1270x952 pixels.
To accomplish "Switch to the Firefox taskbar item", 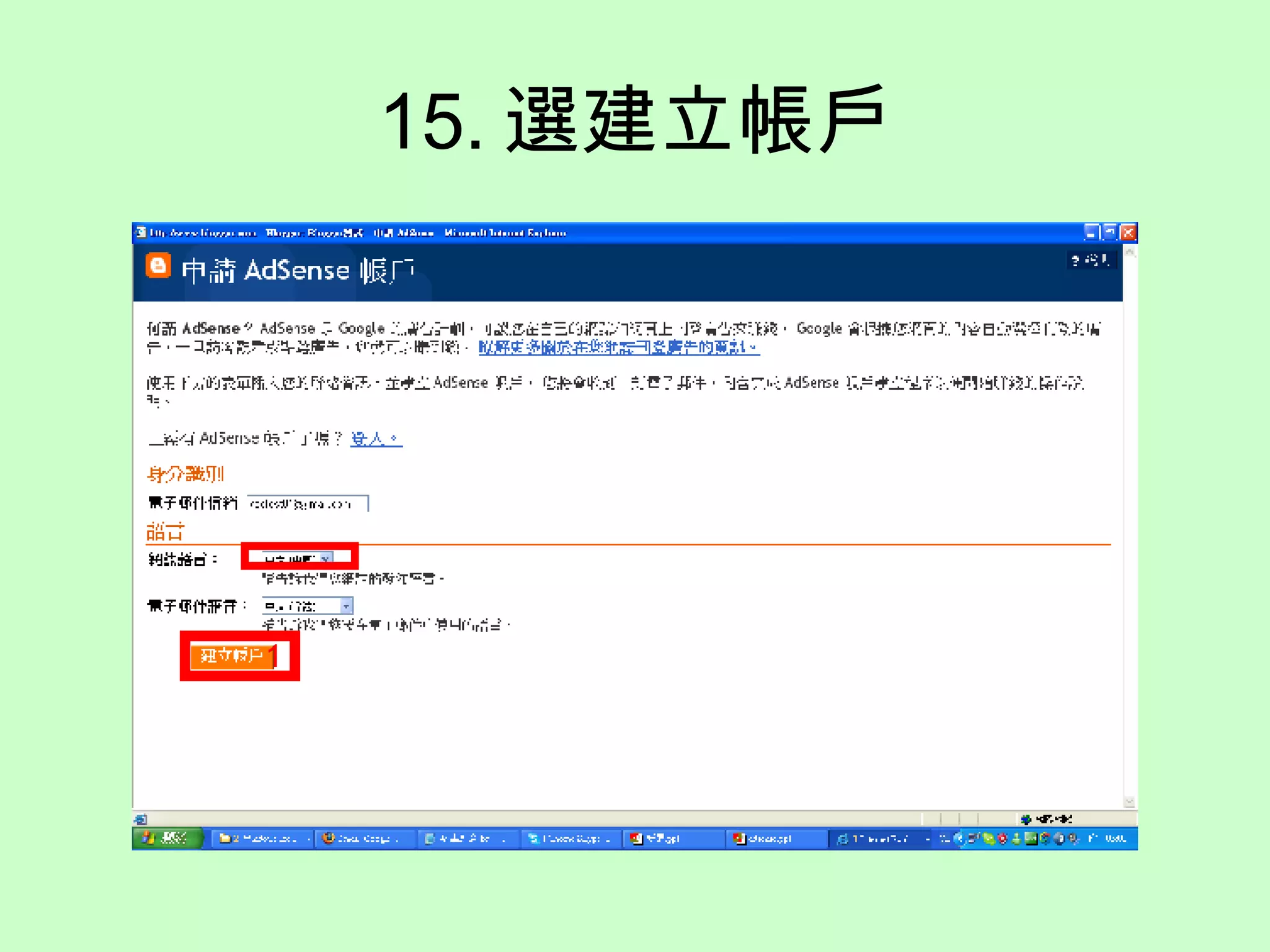I will pyautogui.click(x=366, y=839).
